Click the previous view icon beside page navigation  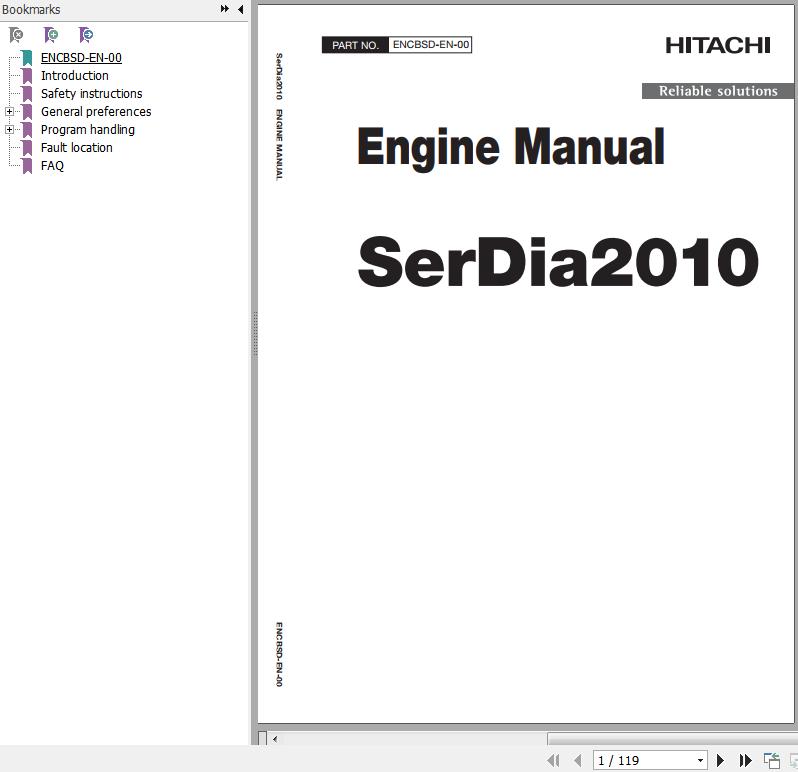(x=771, y=761)
